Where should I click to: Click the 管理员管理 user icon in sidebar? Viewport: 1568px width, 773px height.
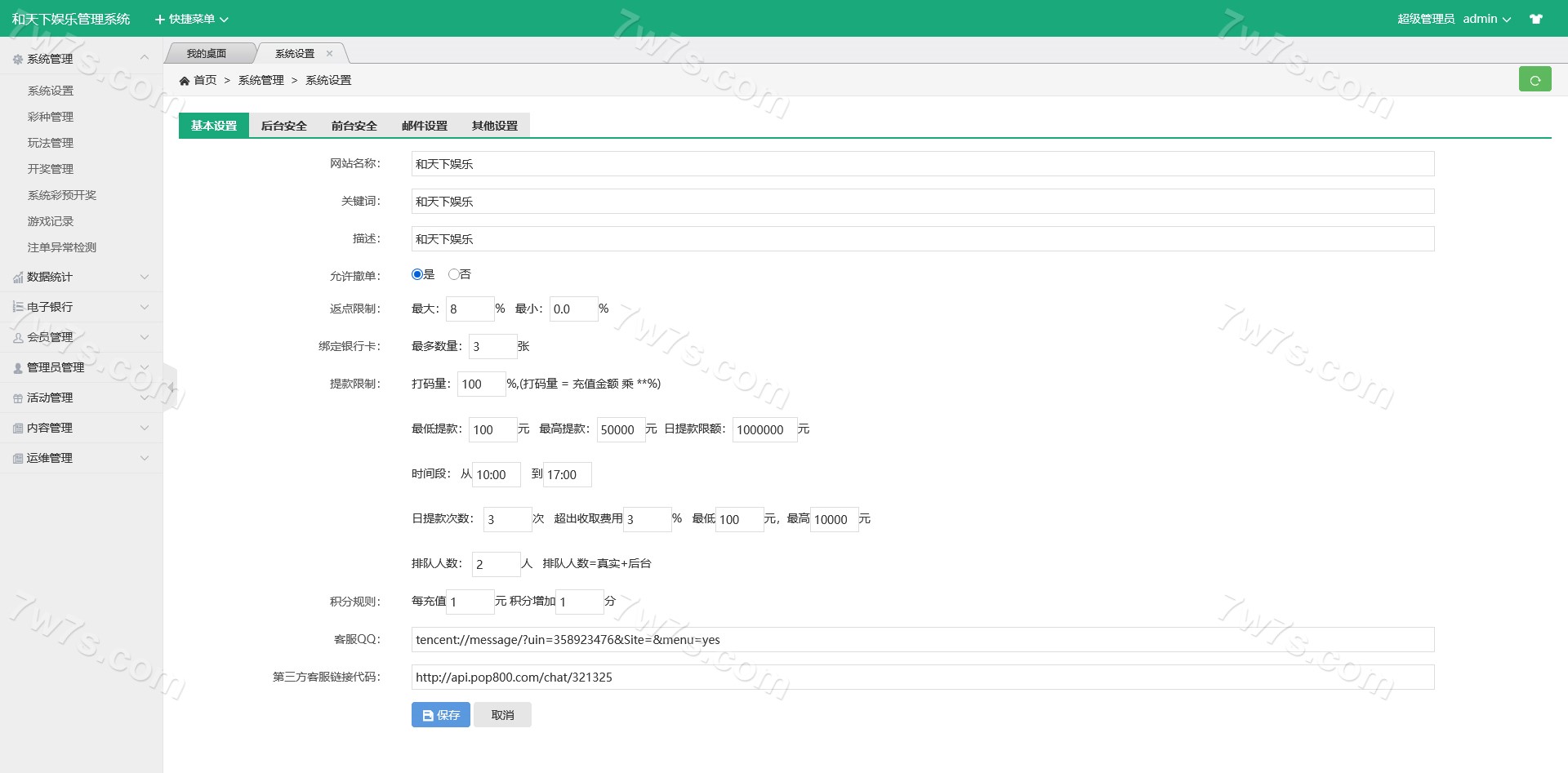[x=17, y=368]
